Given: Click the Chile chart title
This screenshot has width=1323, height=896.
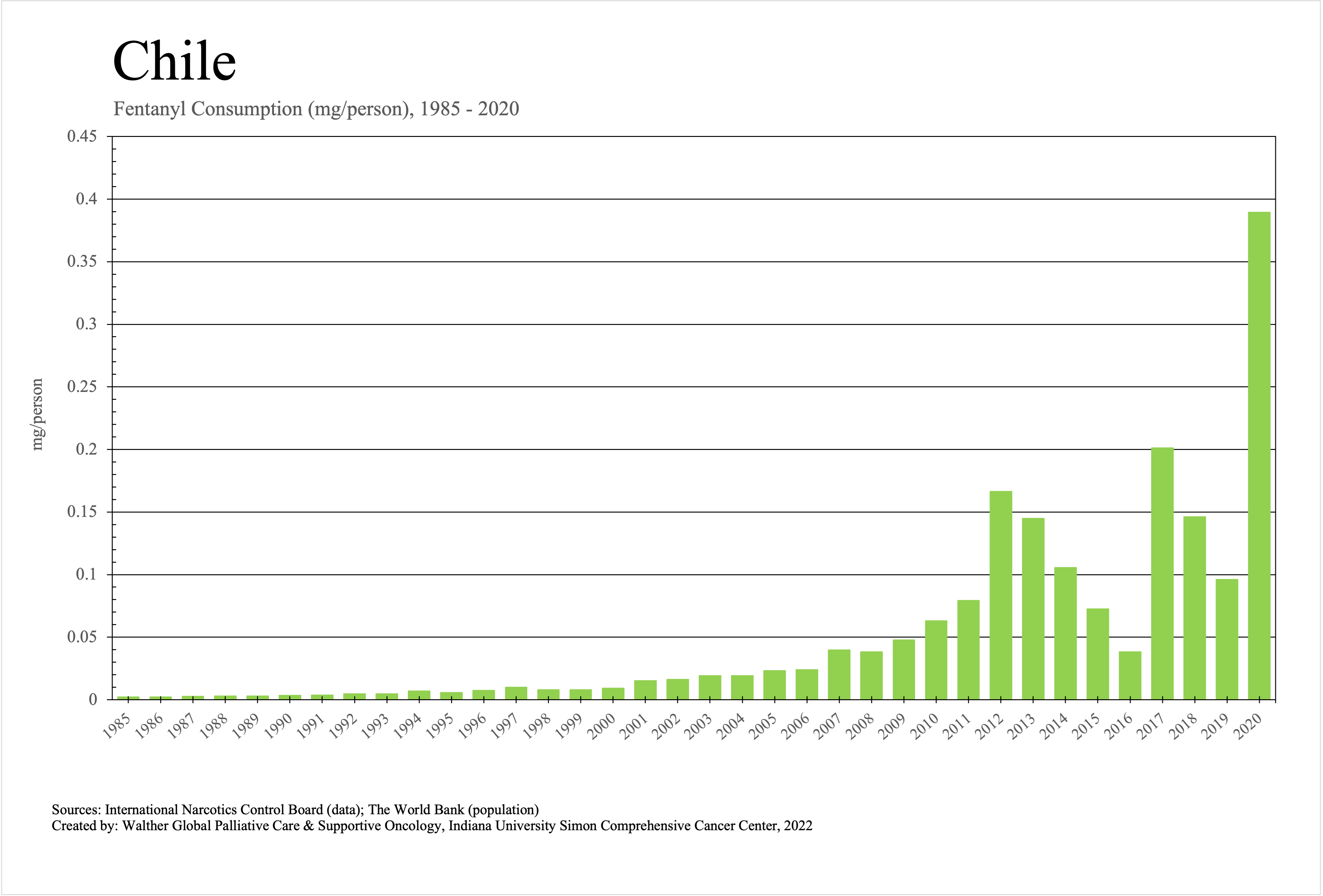Looking at the screenshot, I should 174,61.
